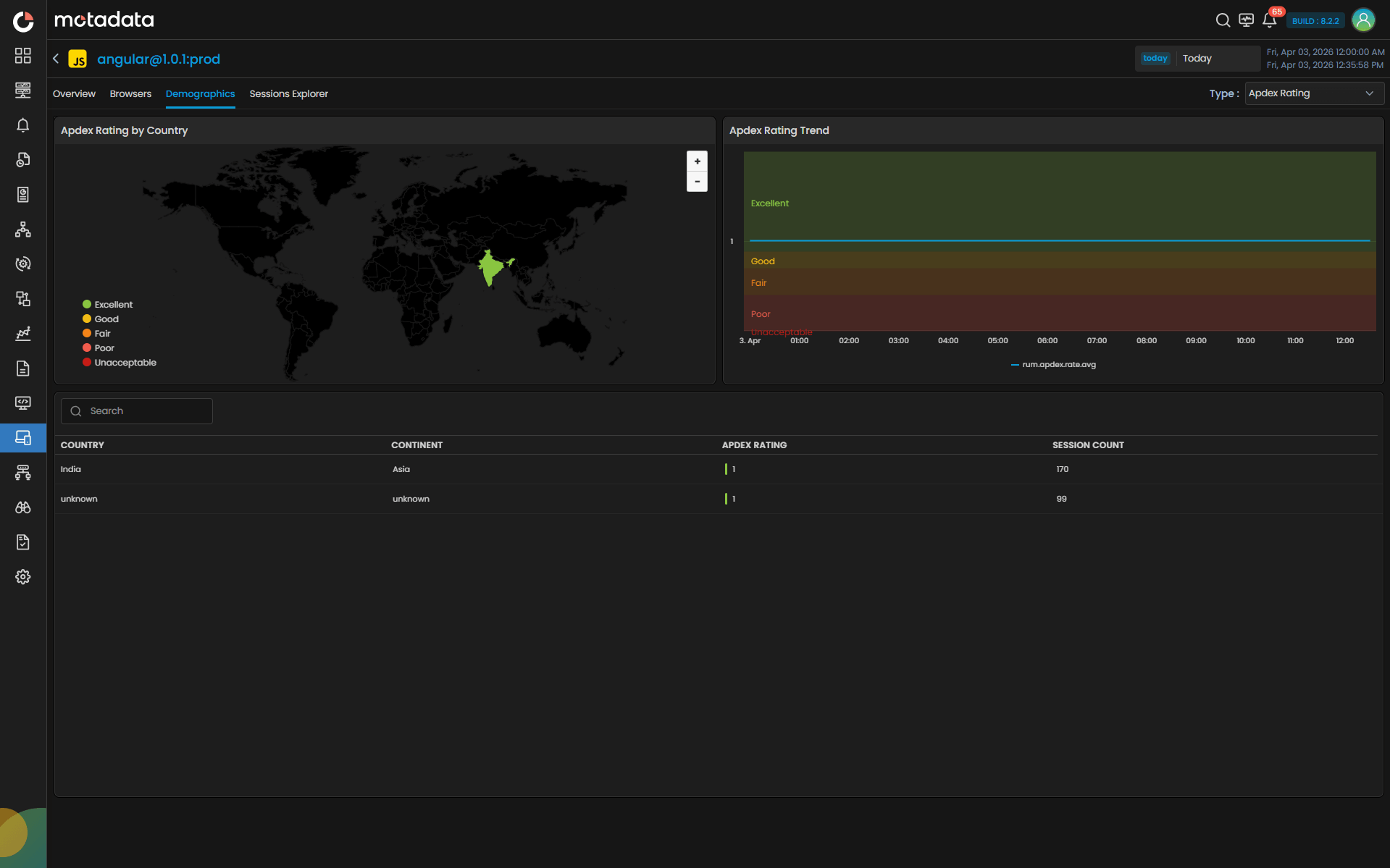The image size is (1390, 868).
Task: Open the settings gear in sidebar
Action: pyautogui.click(x=23, y=577)
